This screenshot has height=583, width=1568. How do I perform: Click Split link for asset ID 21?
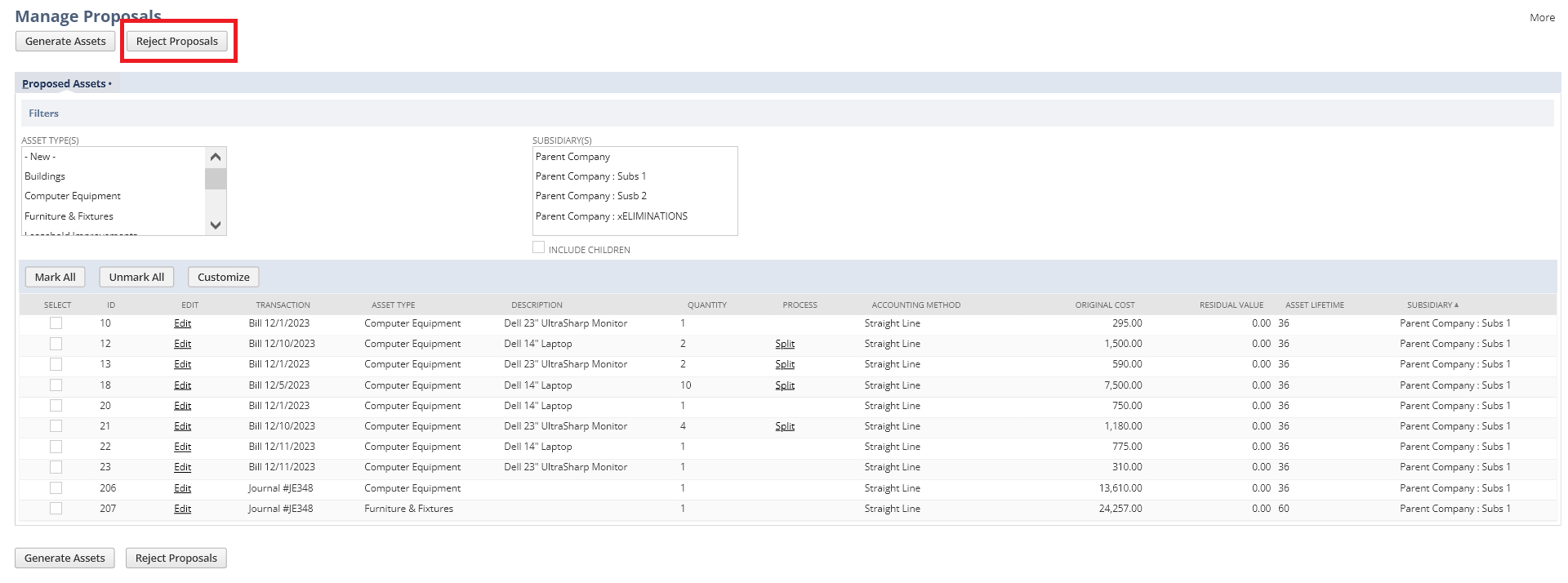785,426
